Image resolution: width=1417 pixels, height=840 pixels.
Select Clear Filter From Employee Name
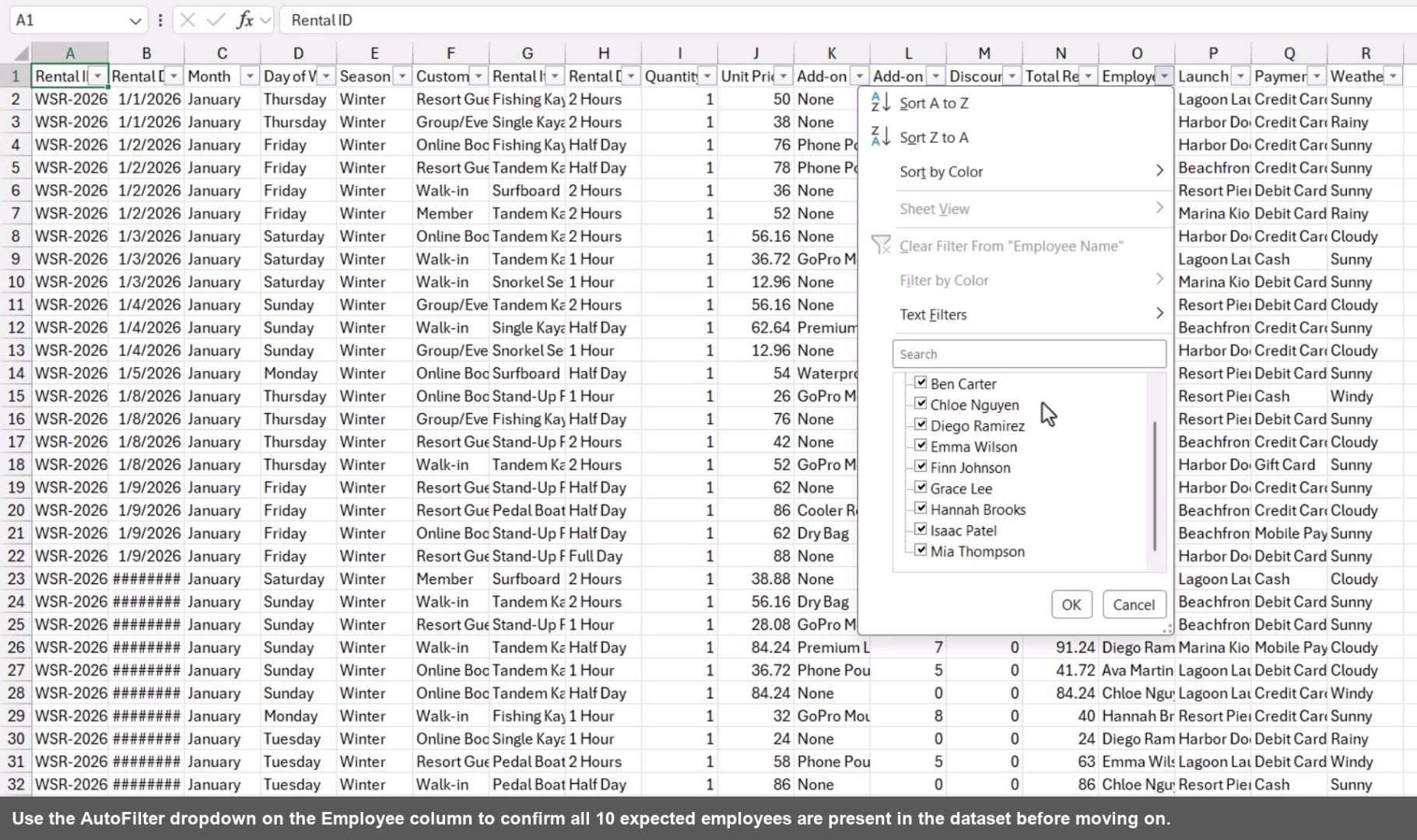[x=1018, y=246]
